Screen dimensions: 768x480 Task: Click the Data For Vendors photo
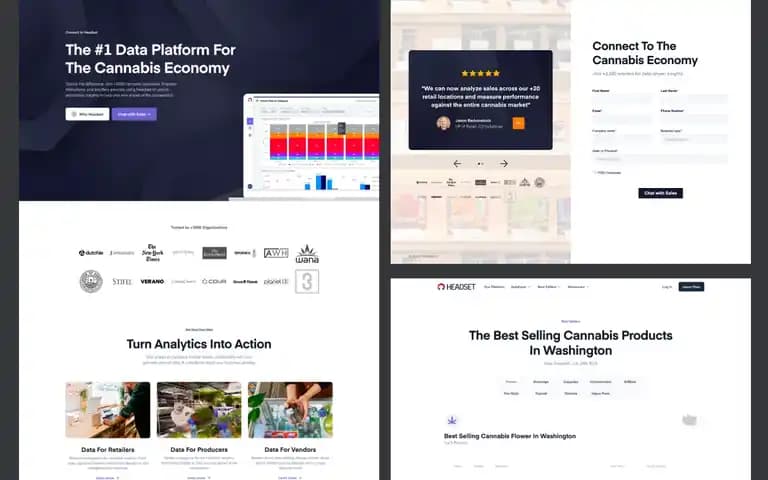(x=290, y=410)
